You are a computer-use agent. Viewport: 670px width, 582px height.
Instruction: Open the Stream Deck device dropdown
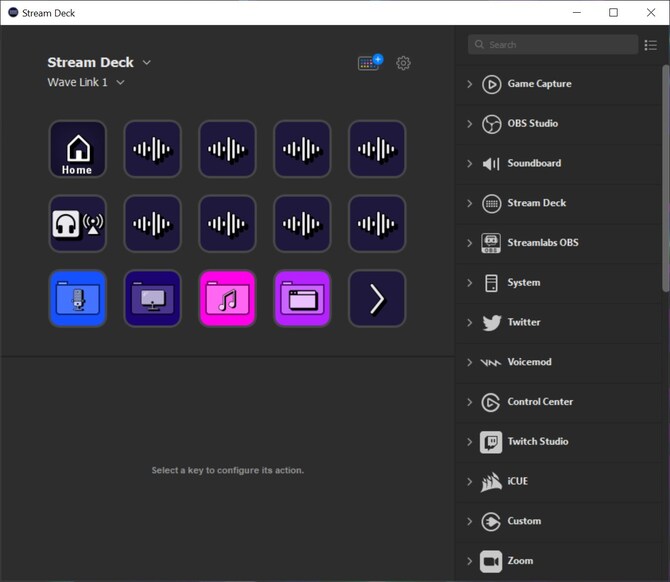(x=147, y=62)
